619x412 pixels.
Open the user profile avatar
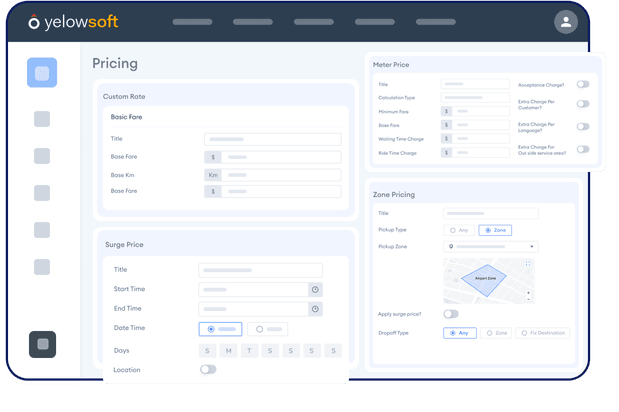(566, 22)
